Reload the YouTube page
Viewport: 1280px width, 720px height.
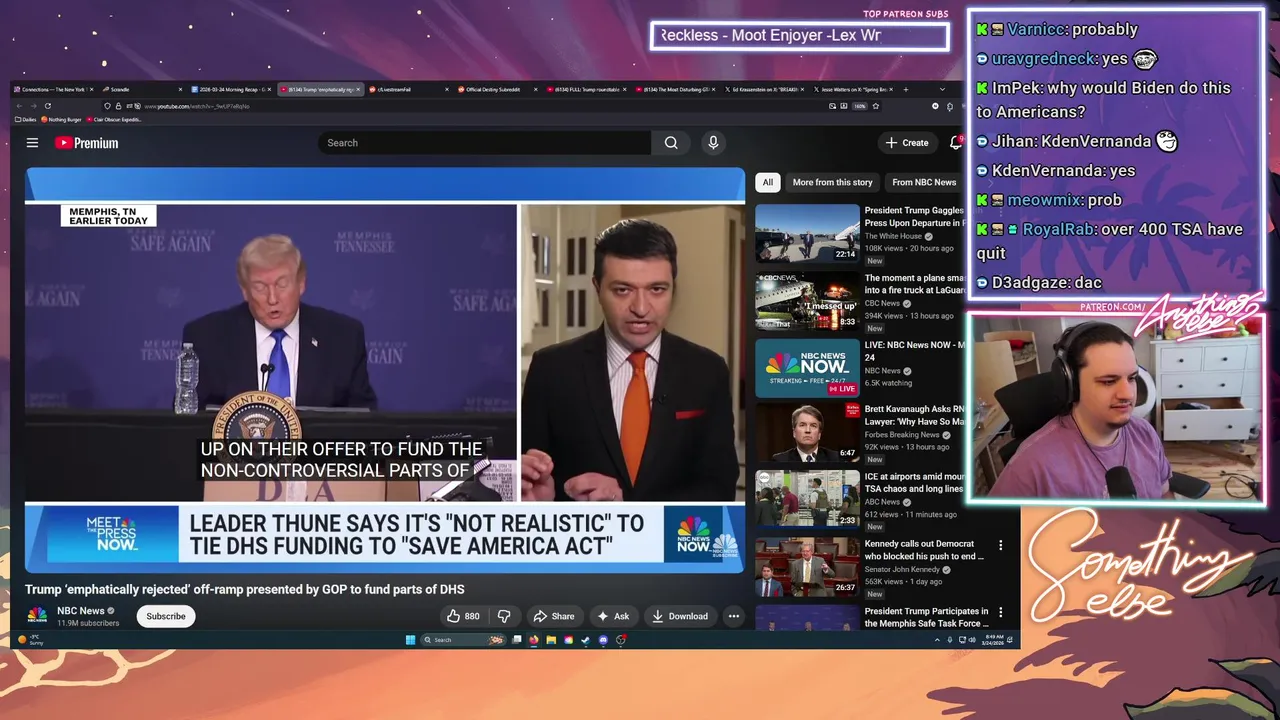tap(48, 106)
